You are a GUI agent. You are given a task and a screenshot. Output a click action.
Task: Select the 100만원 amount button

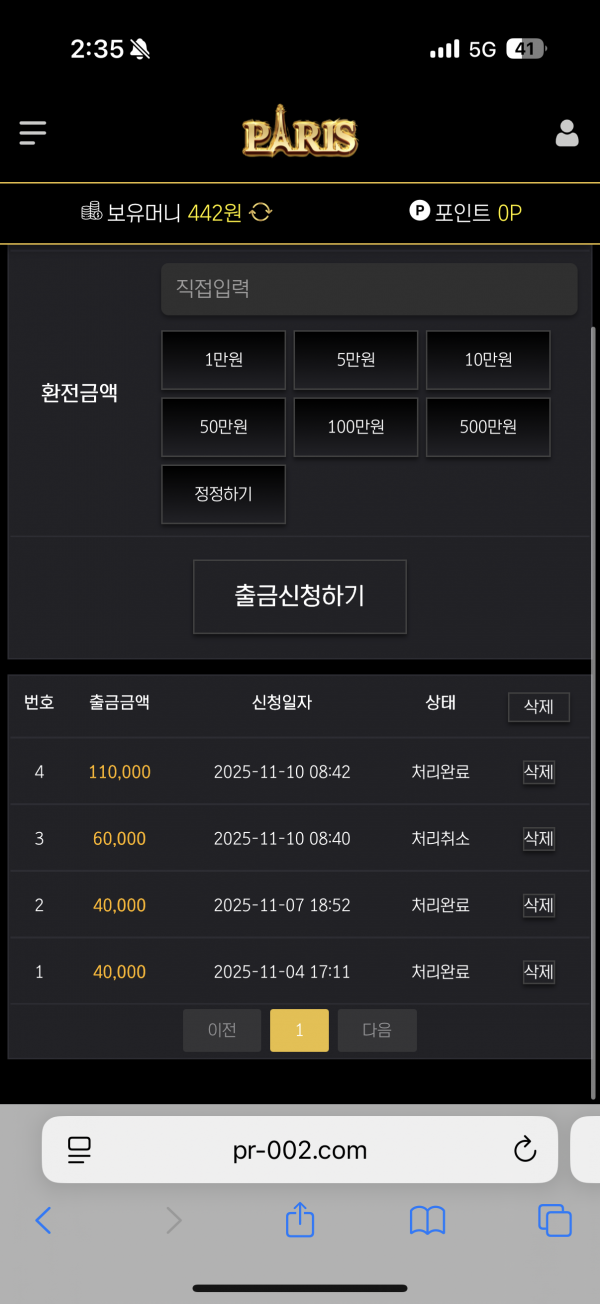[x=356, y=427]
